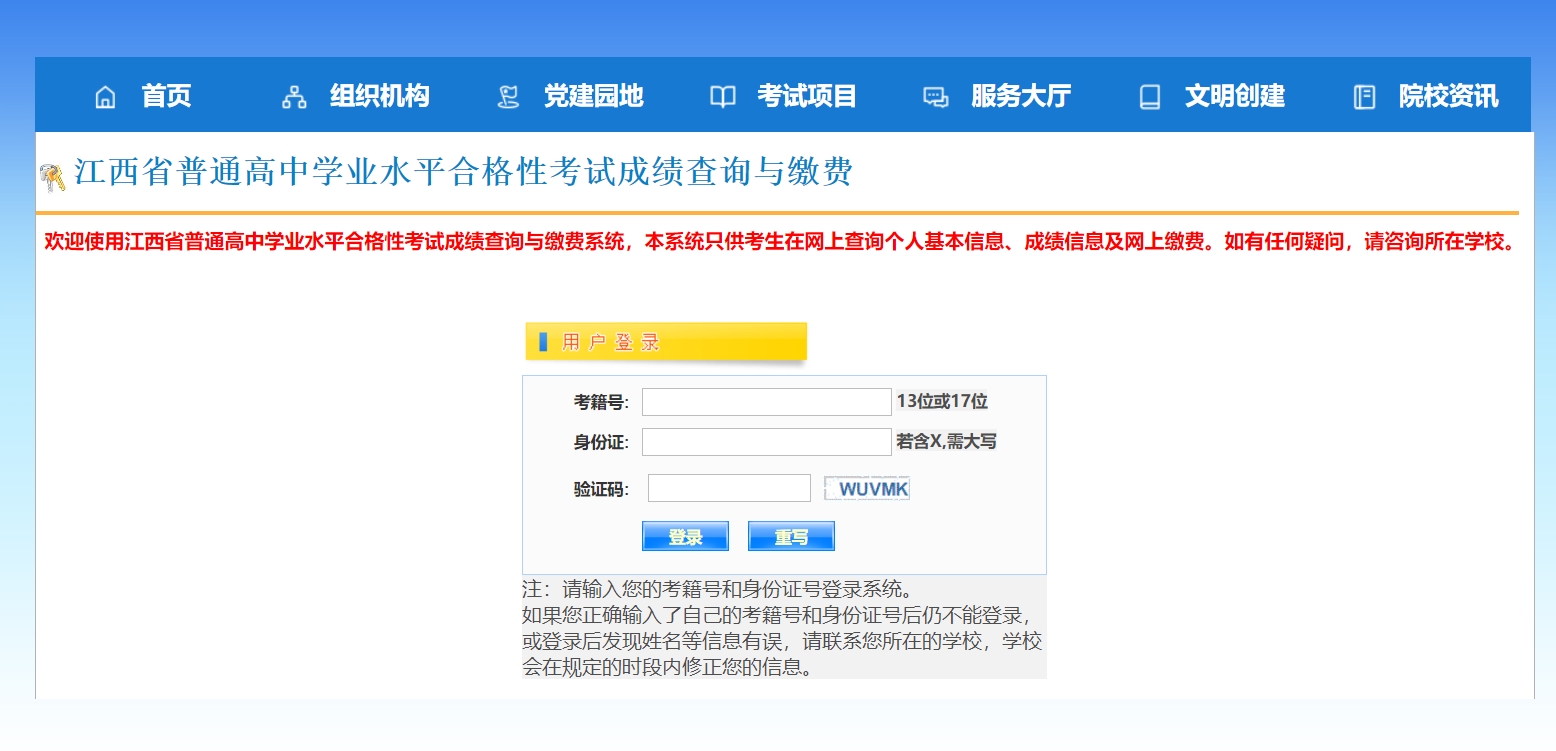Open the 组织机构 menu item
The height and width of the screenshot is (751, 1556).
[379, 96]
